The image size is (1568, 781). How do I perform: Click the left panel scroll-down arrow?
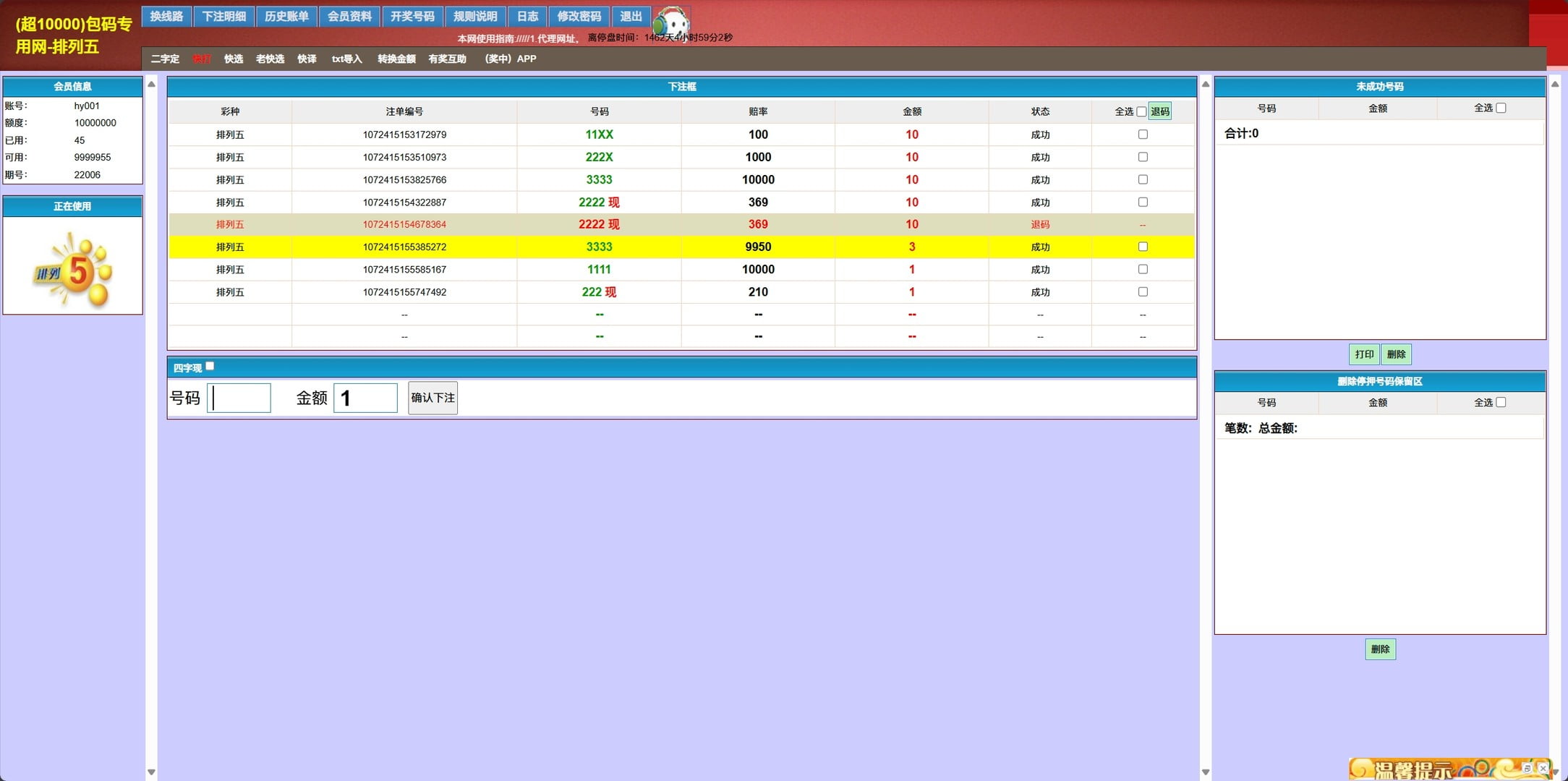pos(151,772)
